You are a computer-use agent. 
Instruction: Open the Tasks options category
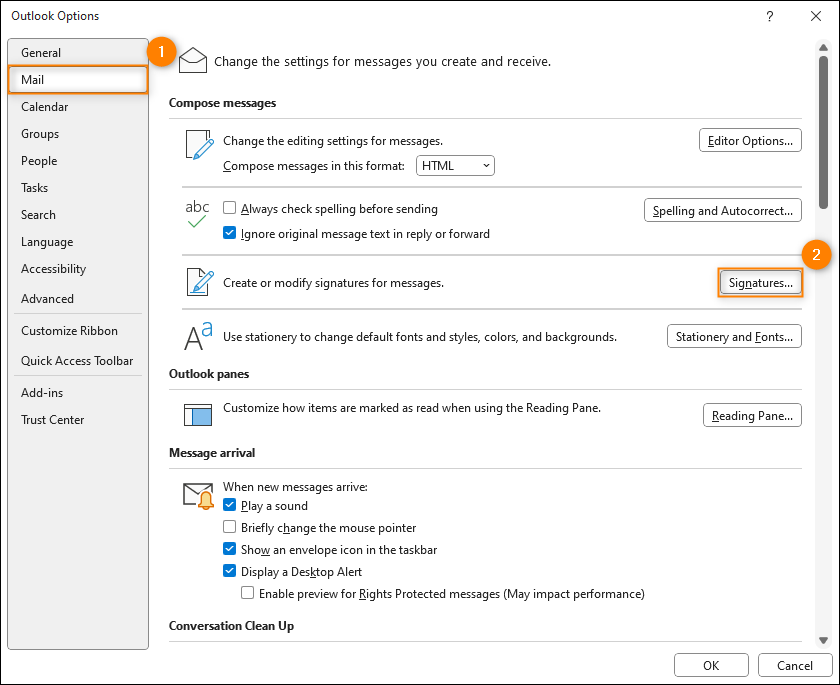(x=78, y=188)
